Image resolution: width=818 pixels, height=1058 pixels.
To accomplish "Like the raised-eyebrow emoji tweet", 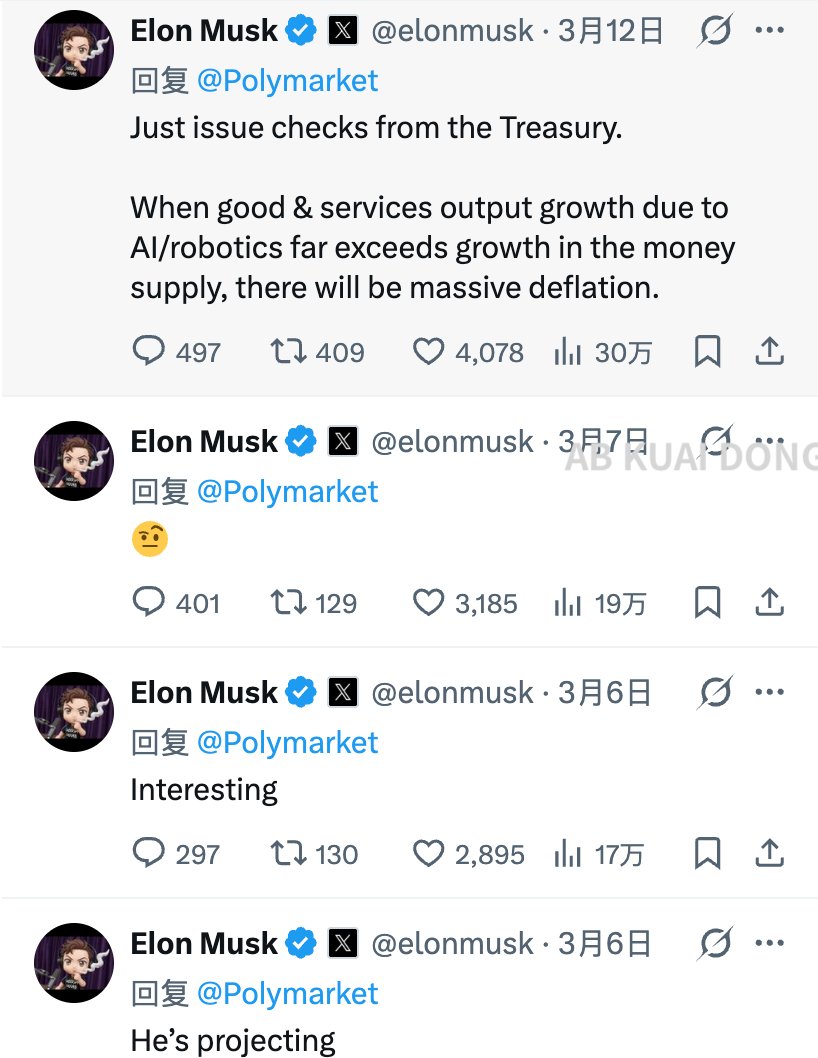I will click(429, 603).
